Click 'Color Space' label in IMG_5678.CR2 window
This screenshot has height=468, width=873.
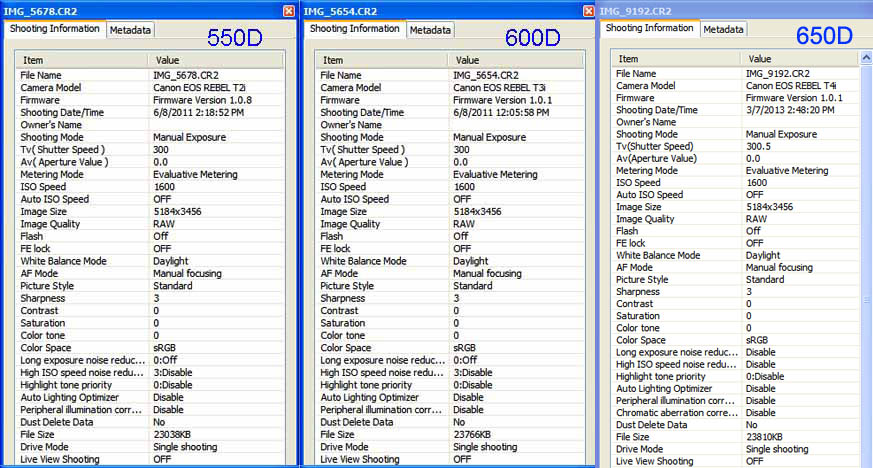click(46, 348)
